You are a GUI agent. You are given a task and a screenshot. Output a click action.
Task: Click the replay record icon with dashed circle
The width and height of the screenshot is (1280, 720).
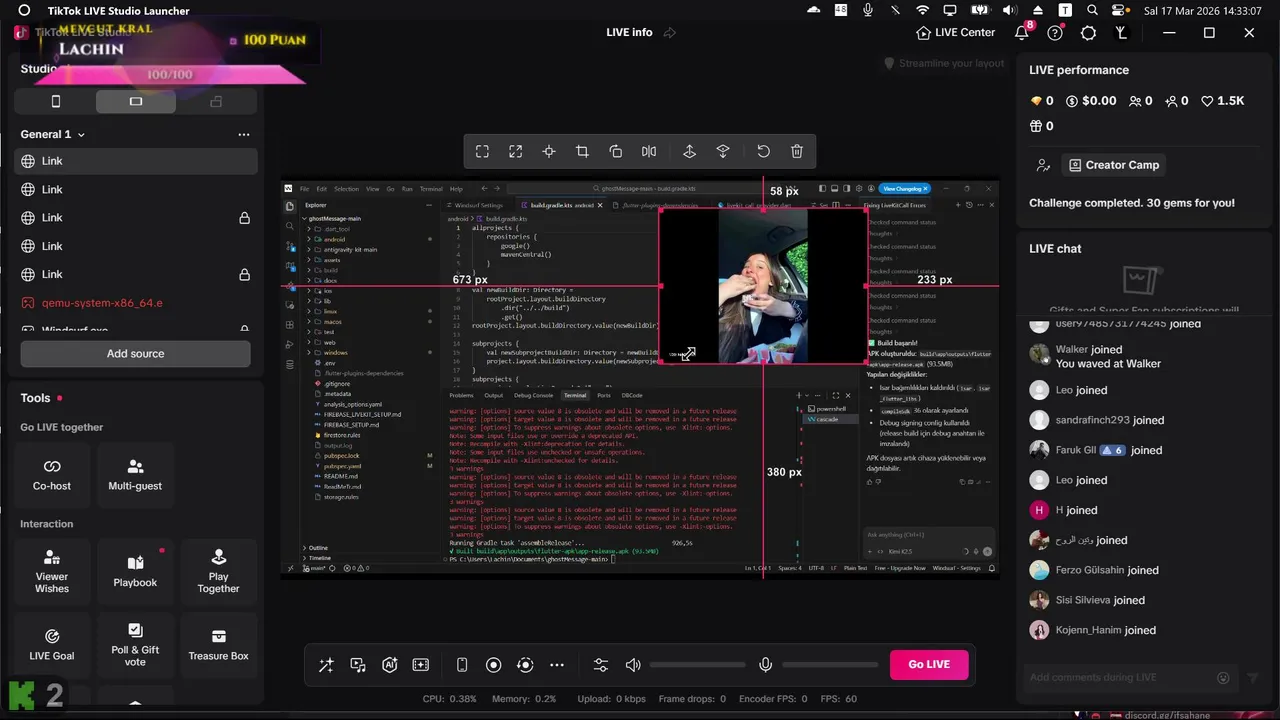pos(525,665)
